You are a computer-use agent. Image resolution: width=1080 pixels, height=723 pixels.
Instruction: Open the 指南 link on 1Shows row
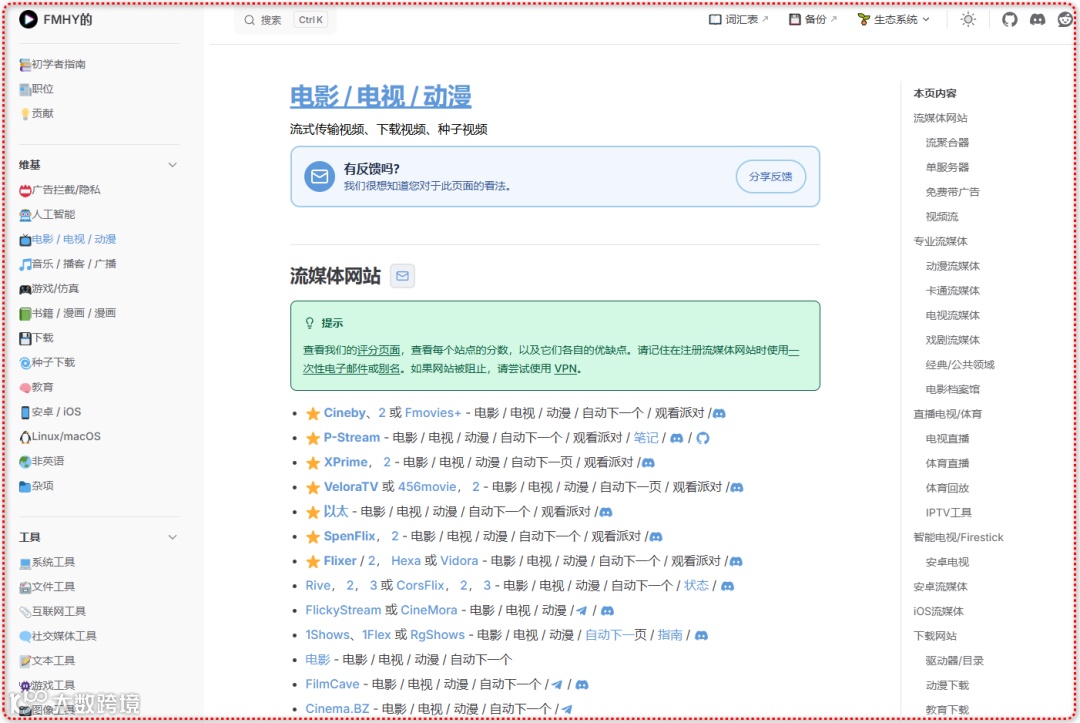(x=669, y=636)
